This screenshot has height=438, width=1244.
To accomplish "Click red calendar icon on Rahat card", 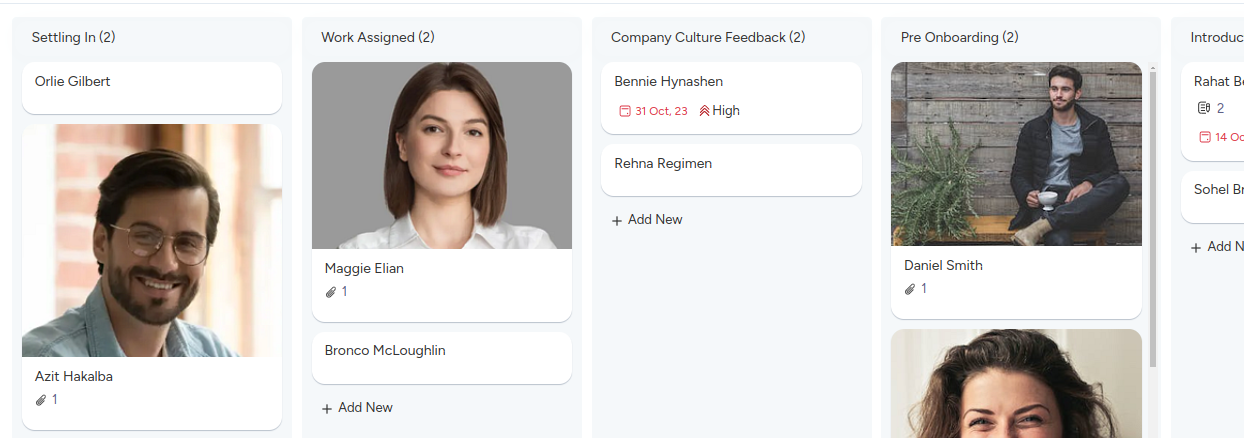I will [1205, 137].
